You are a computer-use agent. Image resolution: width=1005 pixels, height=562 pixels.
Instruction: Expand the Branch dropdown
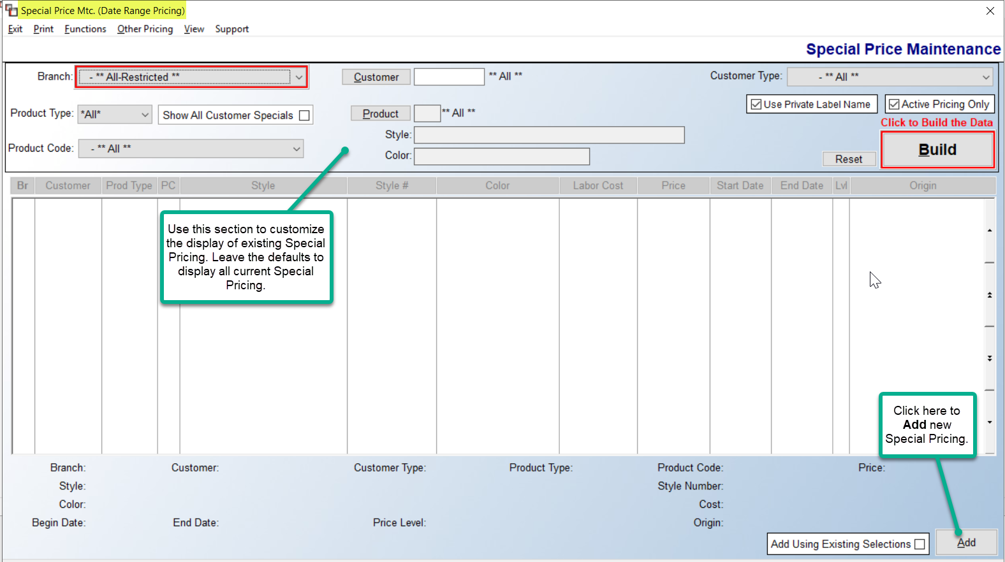click(299, 77)
